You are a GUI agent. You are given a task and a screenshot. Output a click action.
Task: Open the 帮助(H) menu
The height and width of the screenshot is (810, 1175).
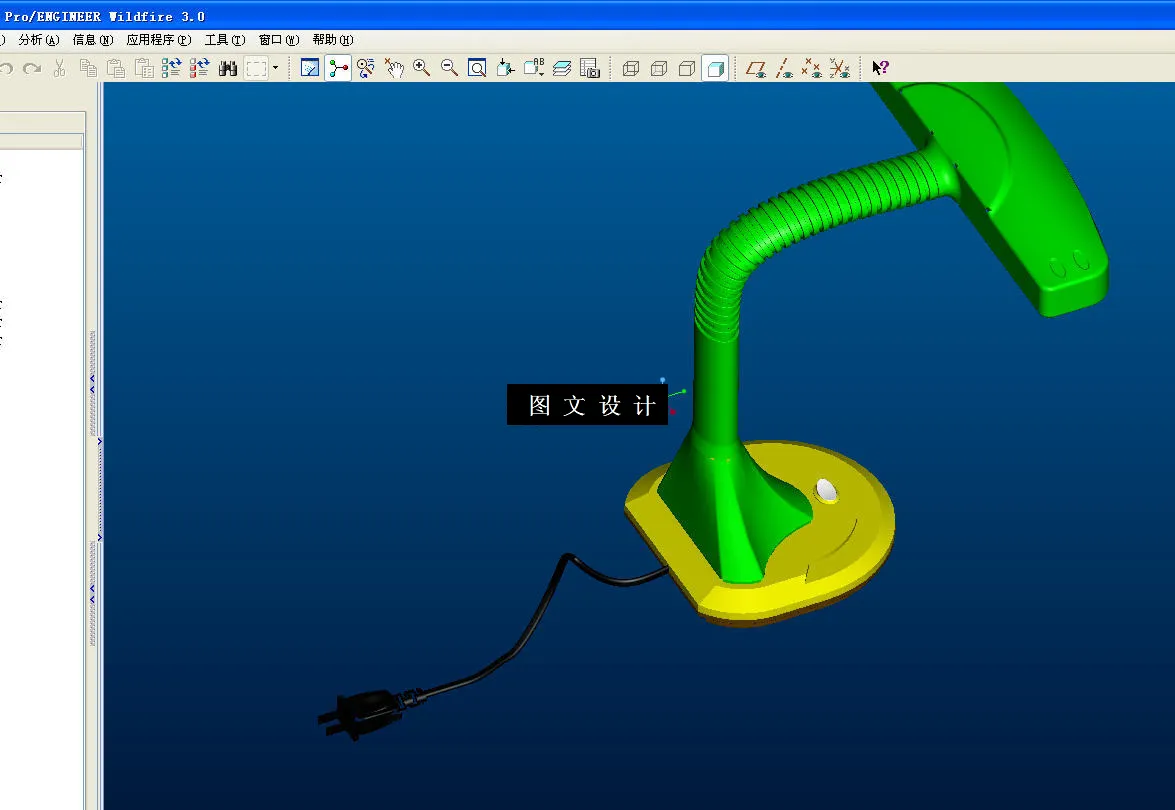click(x=333, y=40)
